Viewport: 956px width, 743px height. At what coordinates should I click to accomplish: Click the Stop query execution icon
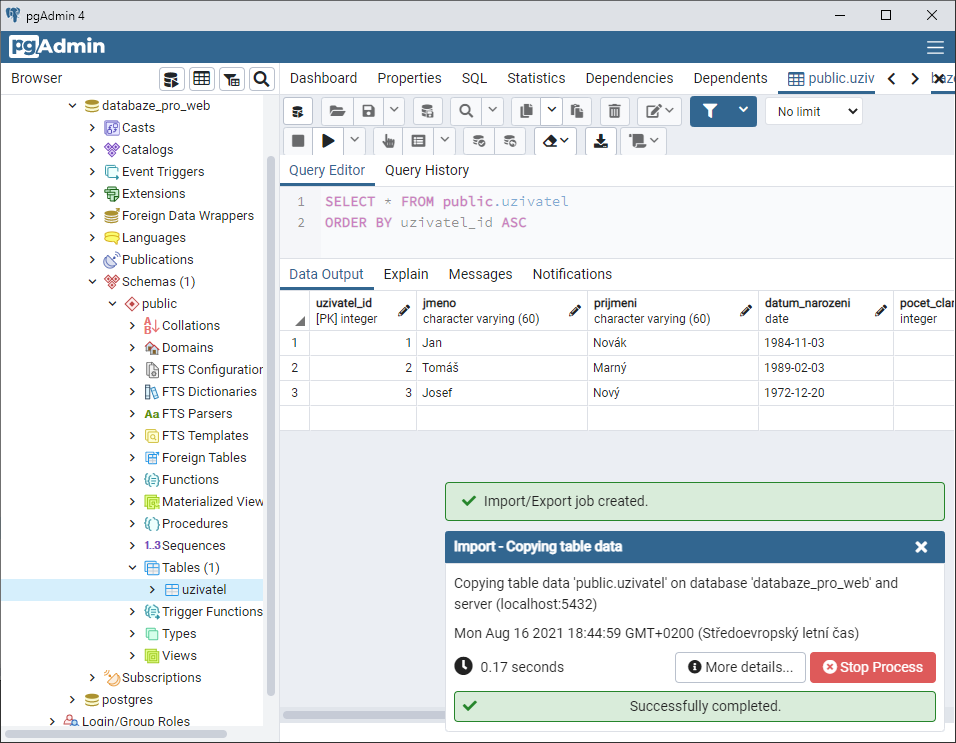coord(297,140)
